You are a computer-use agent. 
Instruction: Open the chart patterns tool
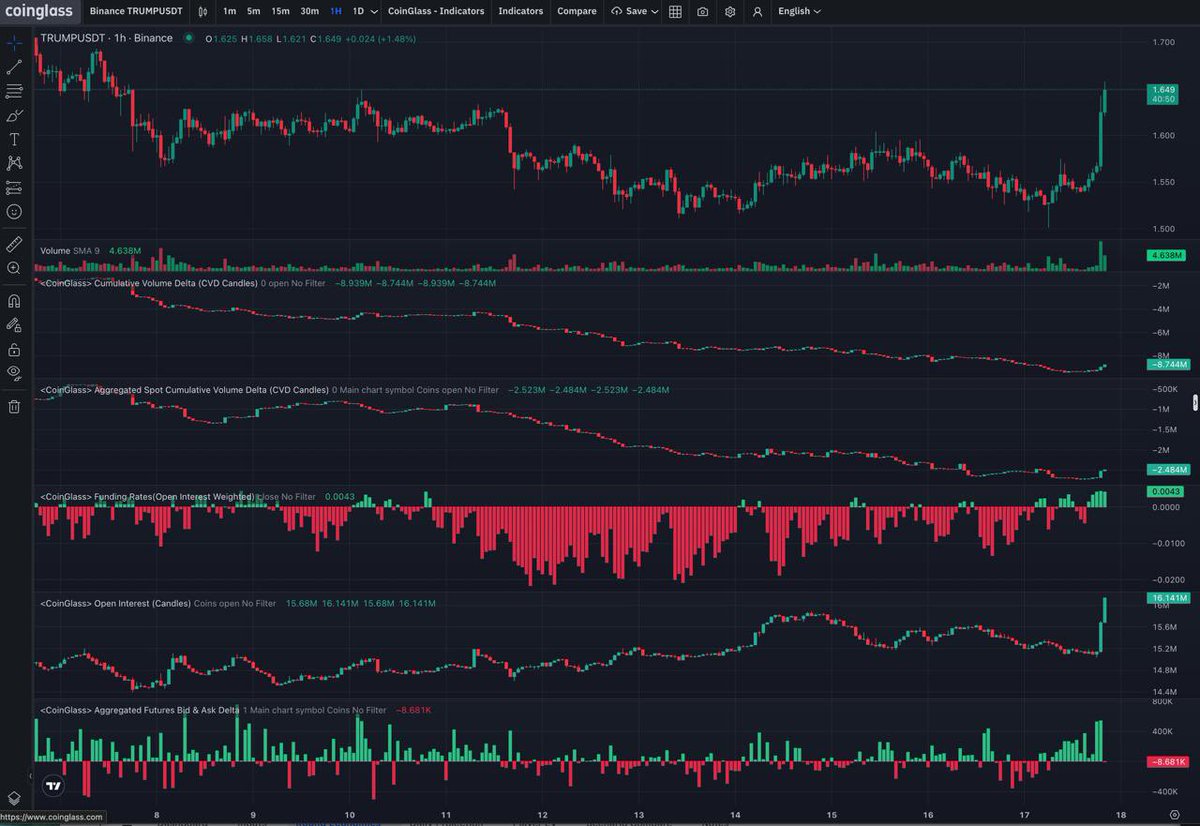14,163
